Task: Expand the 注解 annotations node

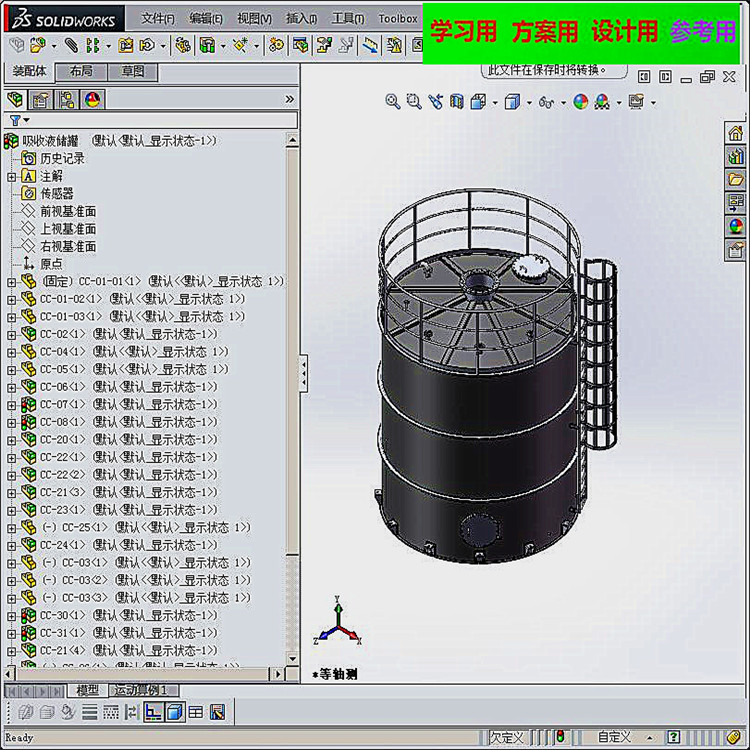Action: click(11, 177)
